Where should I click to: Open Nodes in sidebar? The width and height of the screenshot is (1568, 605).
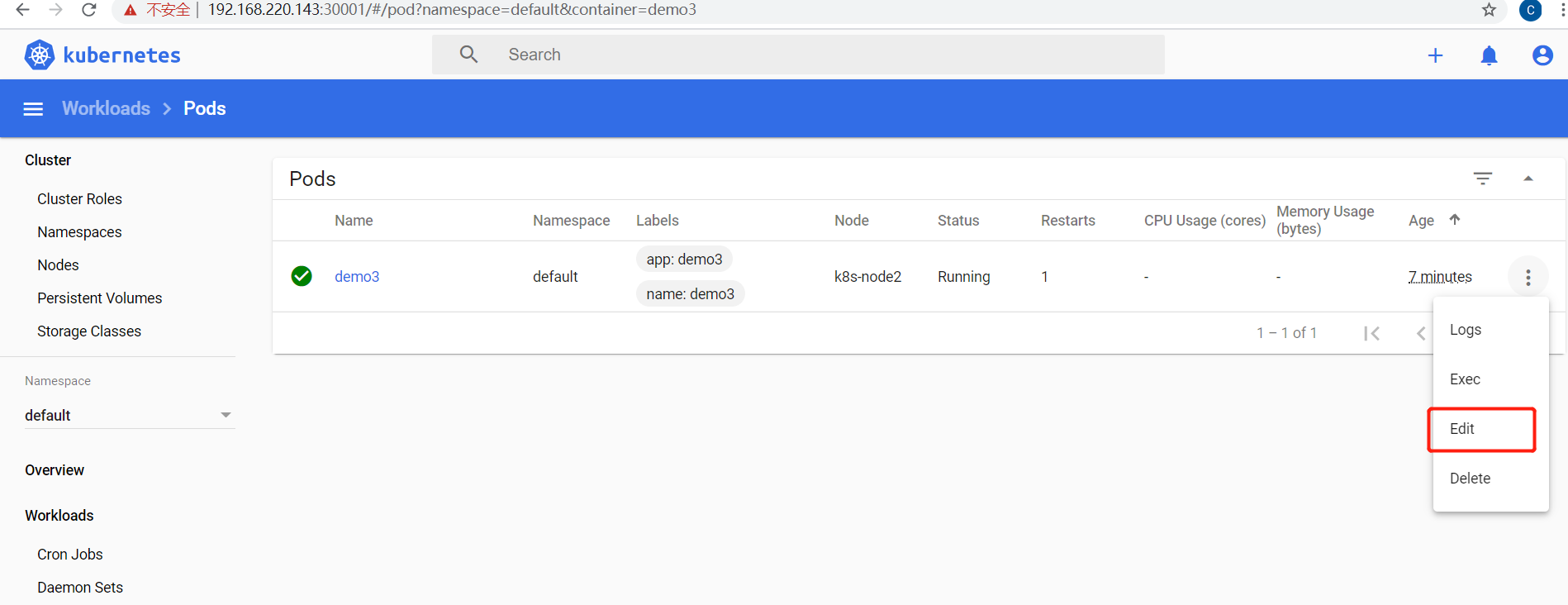58,265
